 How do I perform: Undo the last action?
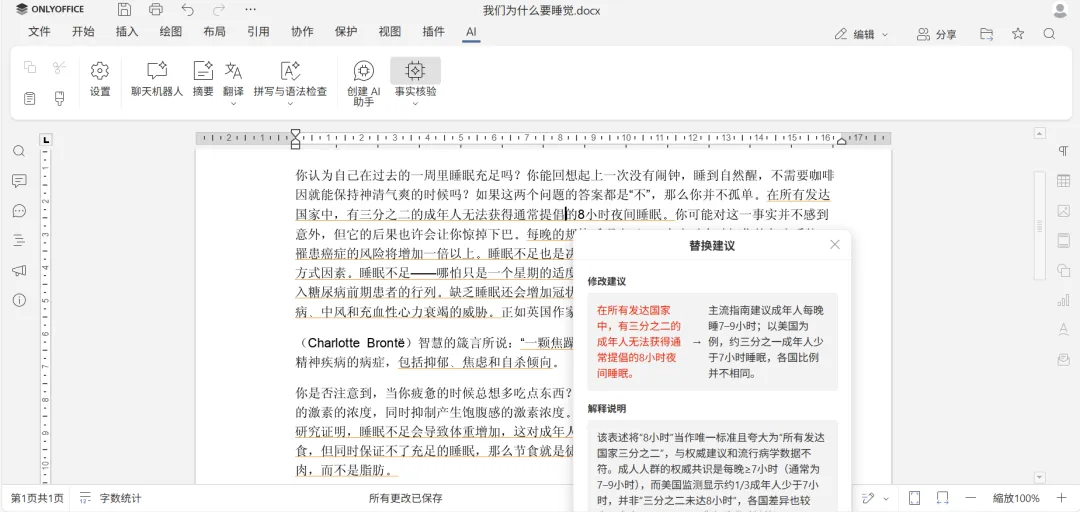pos(187,10)
